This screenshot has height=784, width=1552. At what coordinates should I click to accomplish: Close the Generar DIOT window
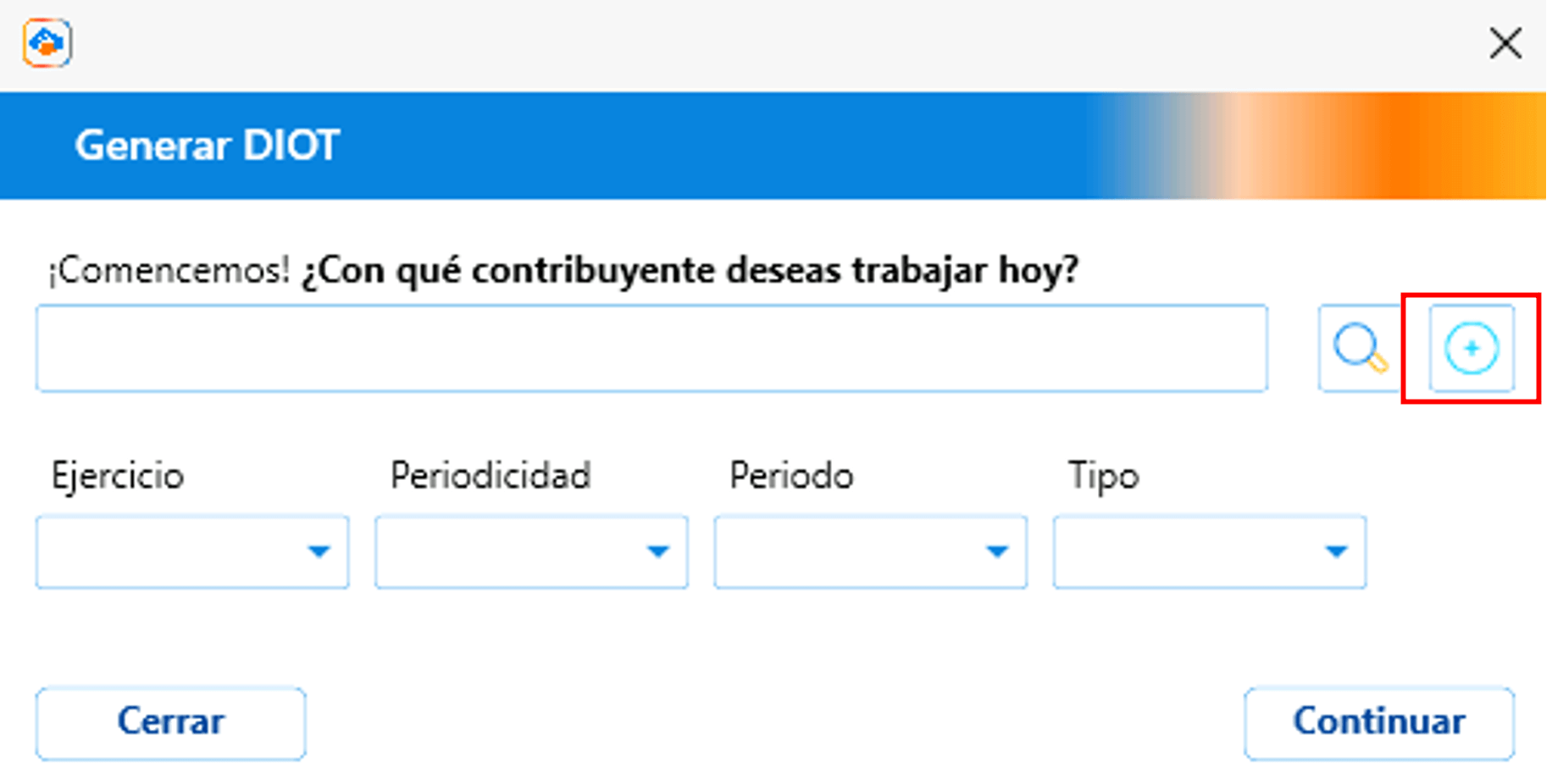pos(1505,42)
